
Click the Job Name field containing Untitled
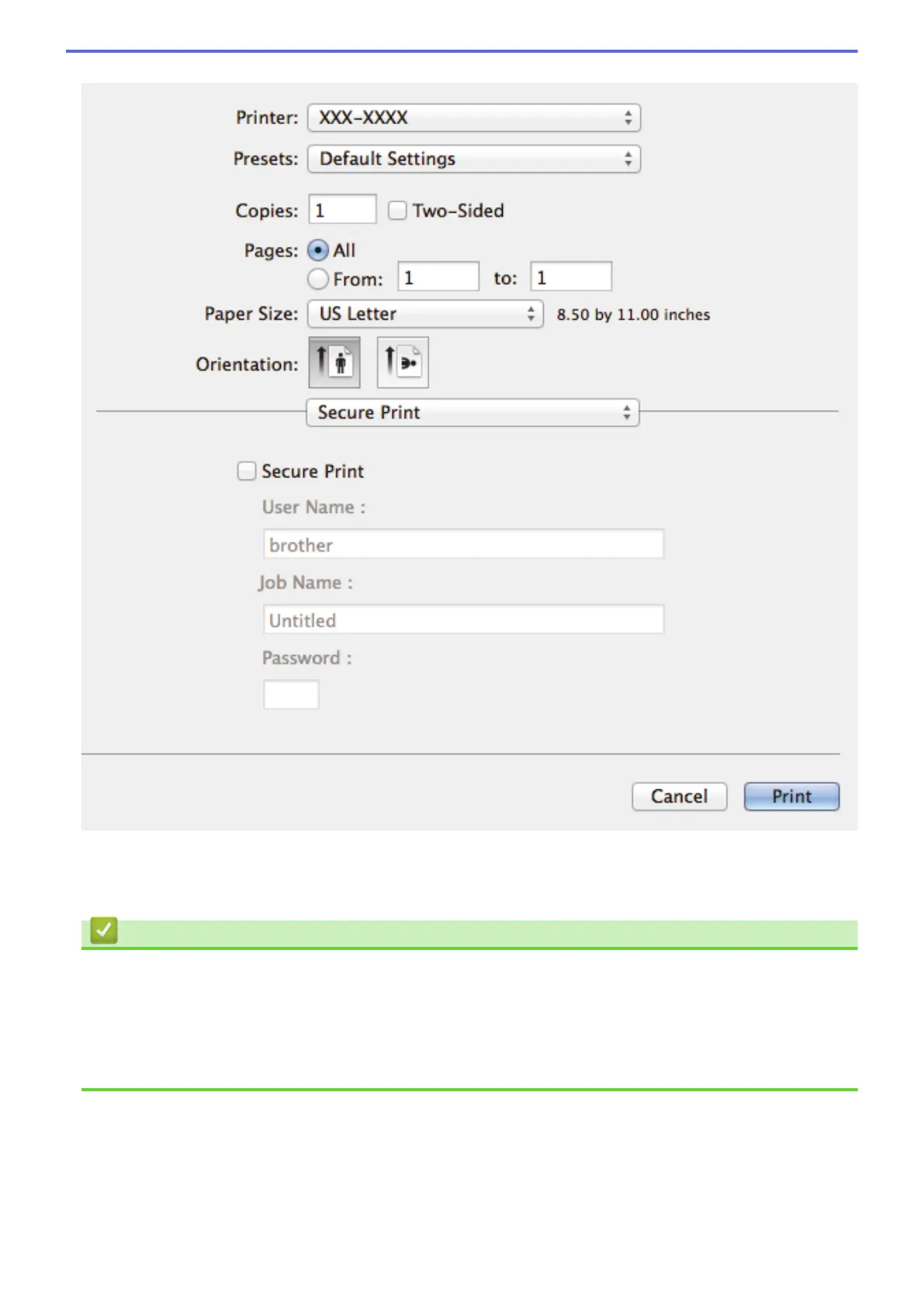[x=464, y=619]
